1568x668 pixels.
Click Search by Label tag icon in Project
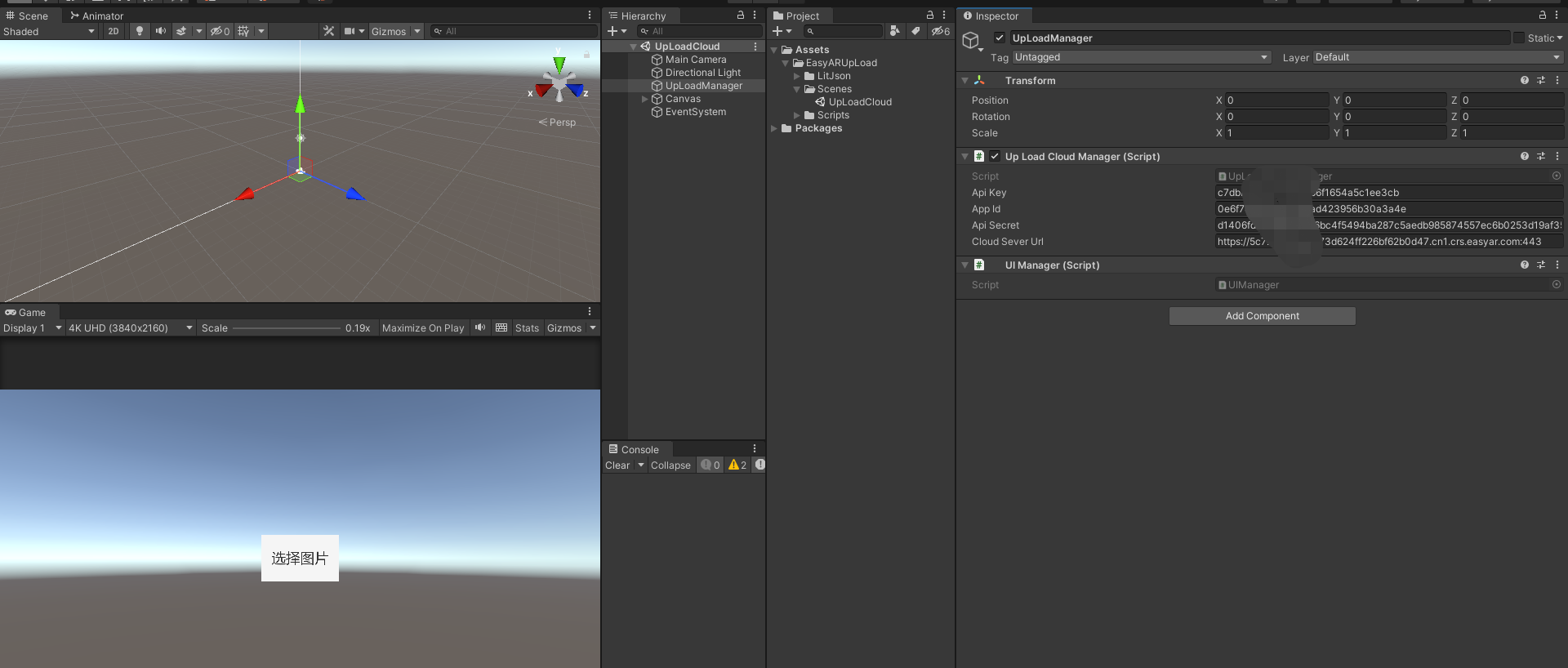916,31
